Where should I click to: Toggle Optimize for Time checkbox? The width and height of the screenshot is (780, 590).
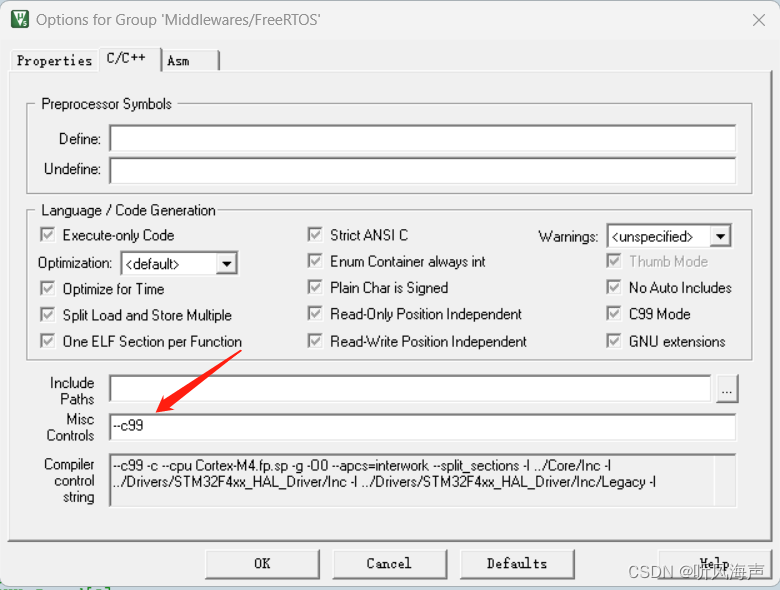(48, 289)
